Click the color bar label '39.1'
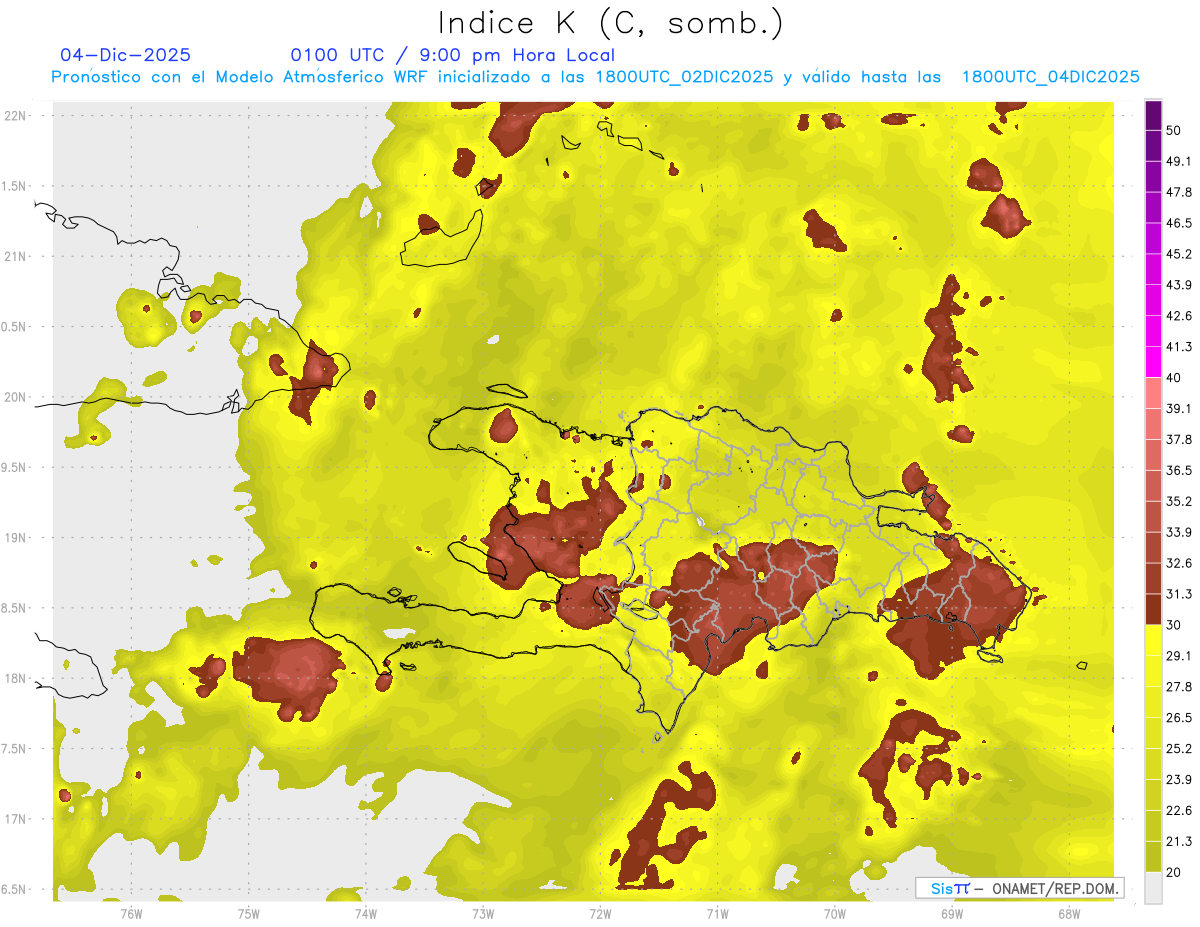The height and width of the screenshot is (927, 1200). tap(1179, 408)
